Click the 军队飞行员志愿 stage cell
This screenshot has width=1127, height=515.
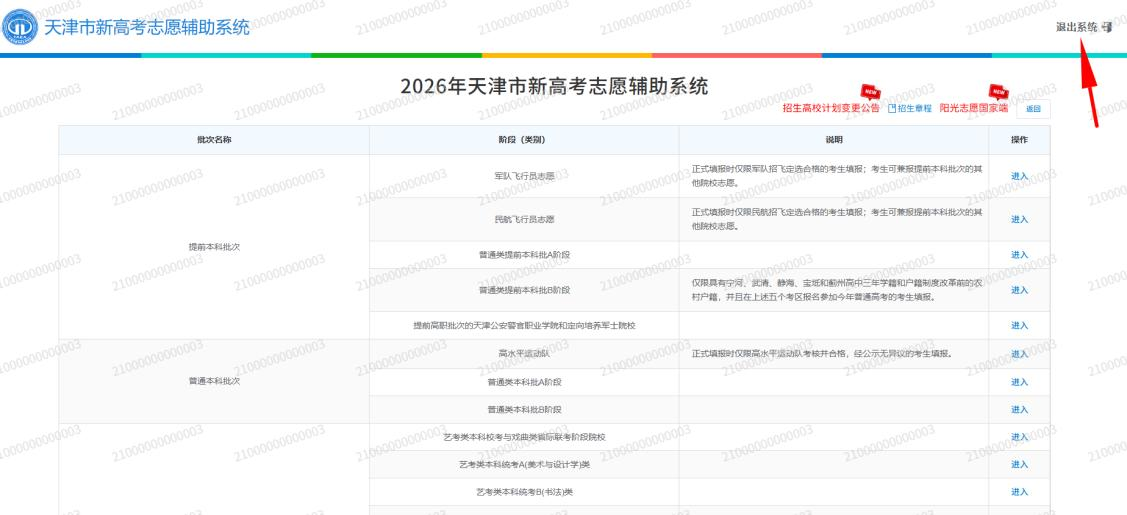coord(524,176)
